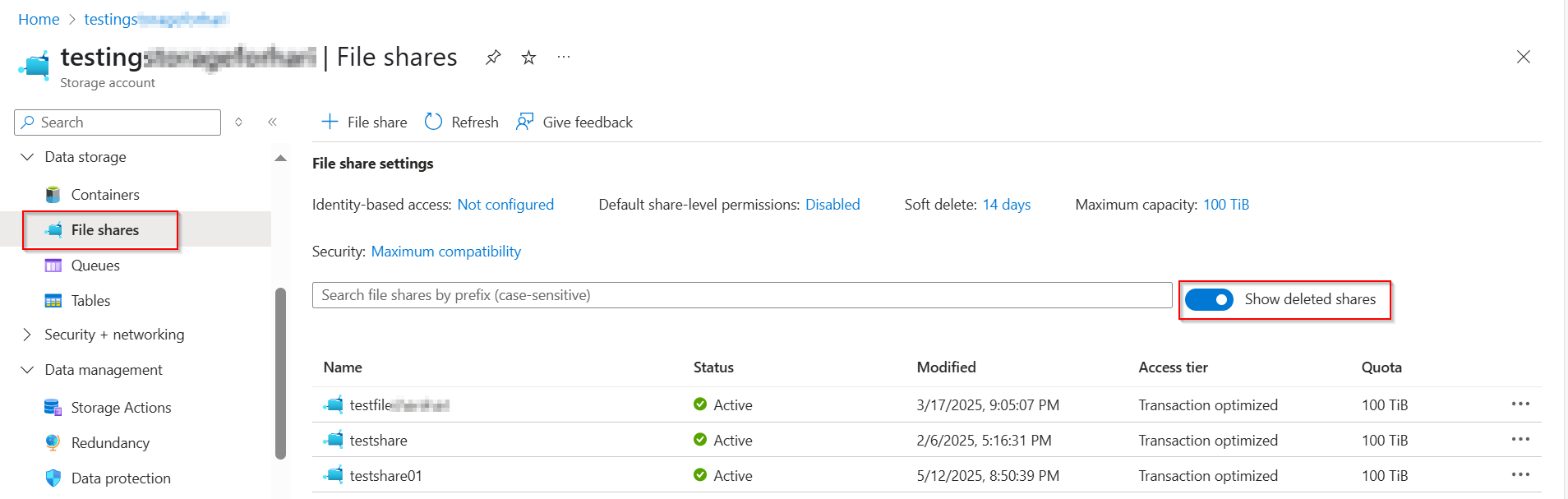Open Storage Actions in sidebar menu
Screen dimensions: 1568x499
click(x=121, y=407)
